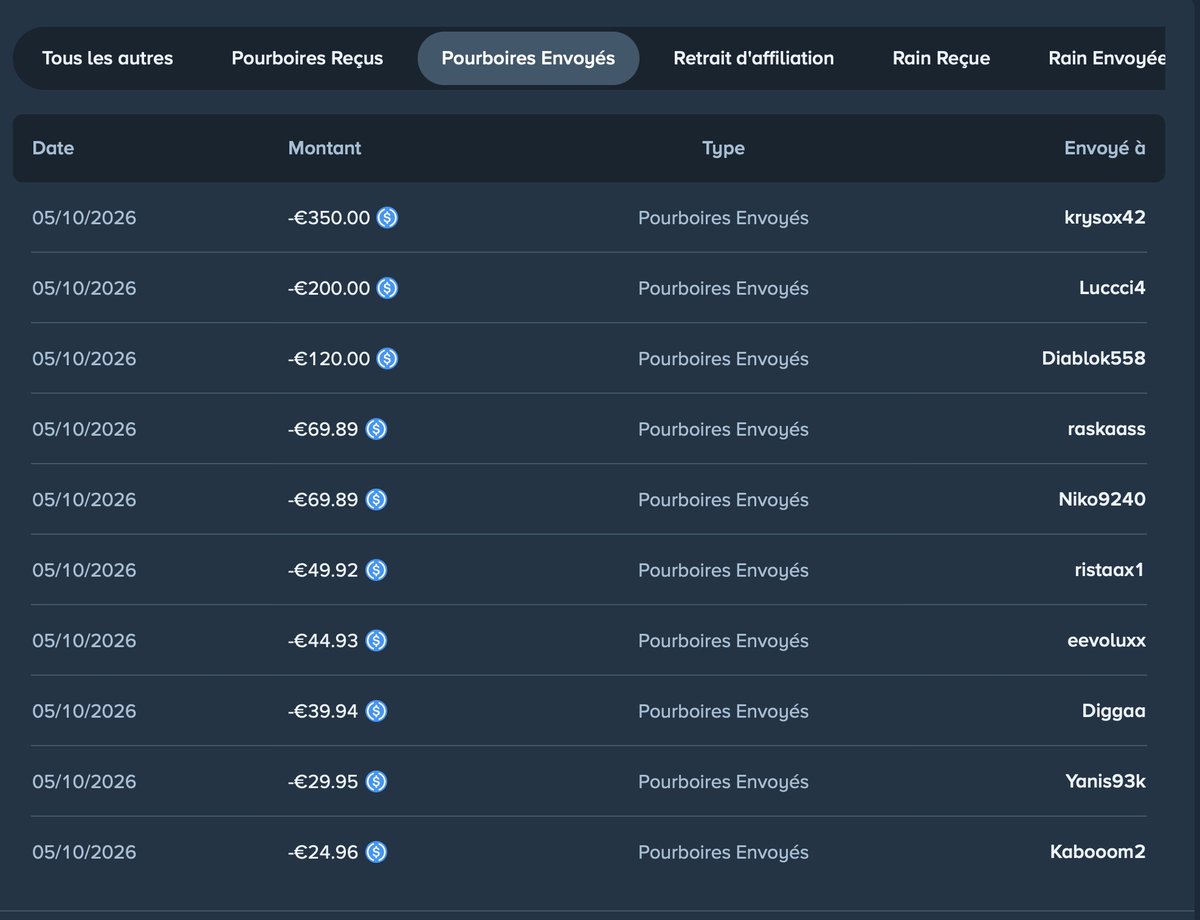Click the coin icon beside -€29.95

tap(376, 781)
